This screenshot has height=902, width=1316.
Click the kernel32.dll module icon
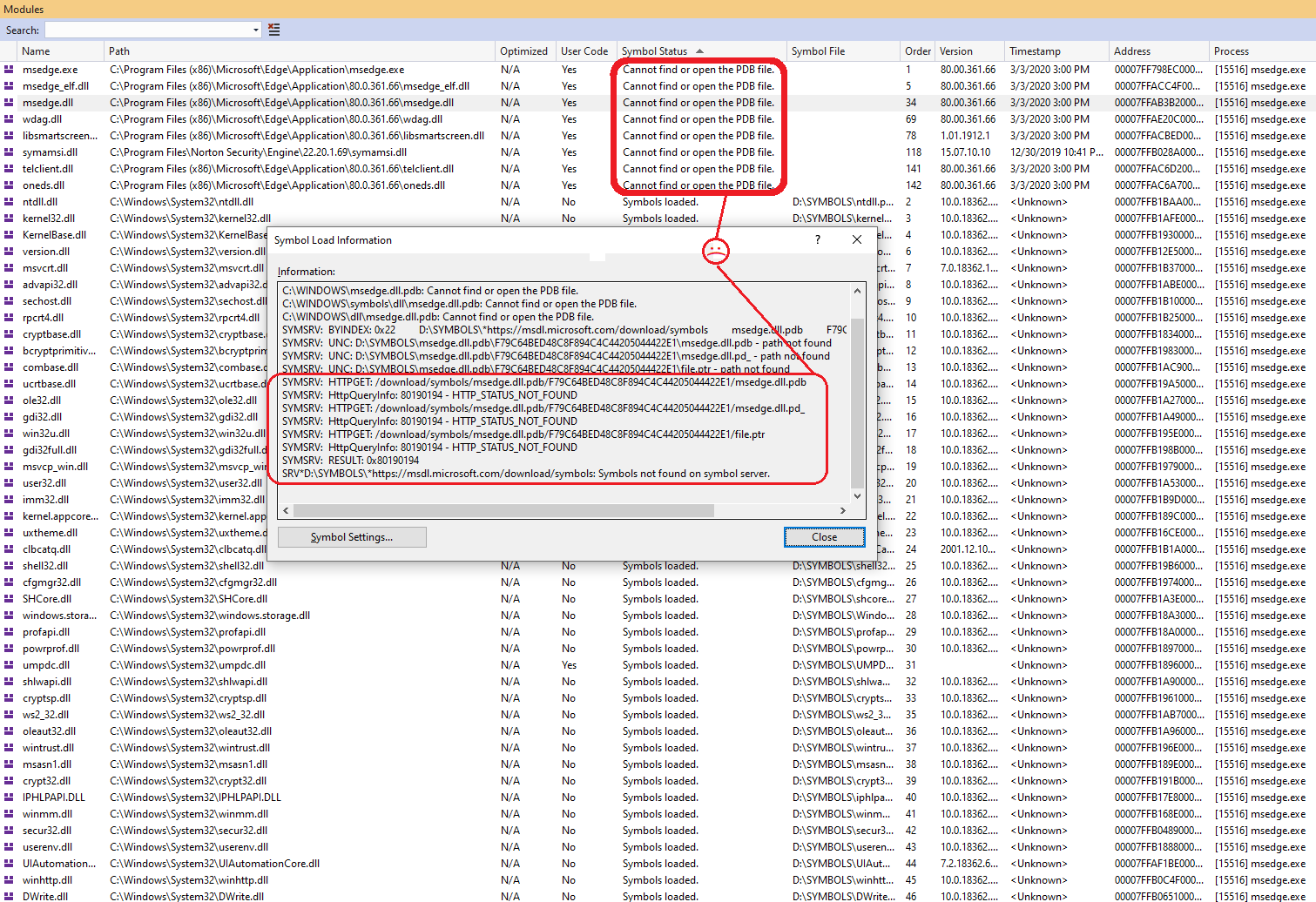(x=9, y=218)
